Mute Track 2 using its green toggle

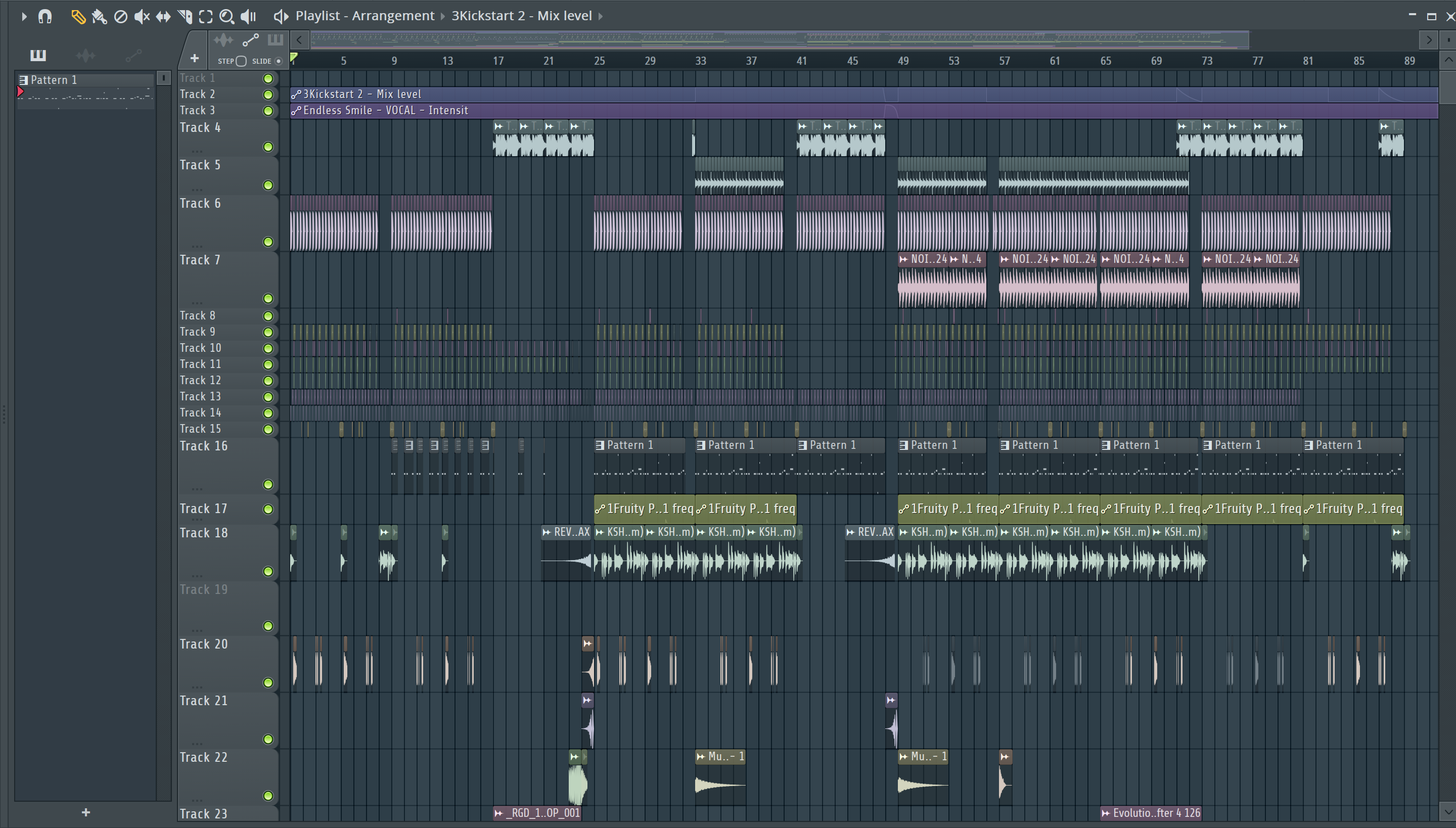click(x=268, y=95)
